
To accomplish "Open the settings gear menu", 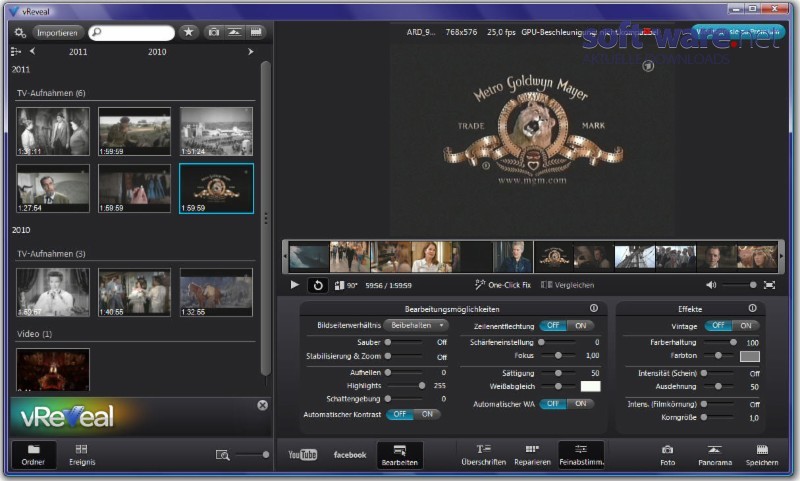I will pos(20,33).
